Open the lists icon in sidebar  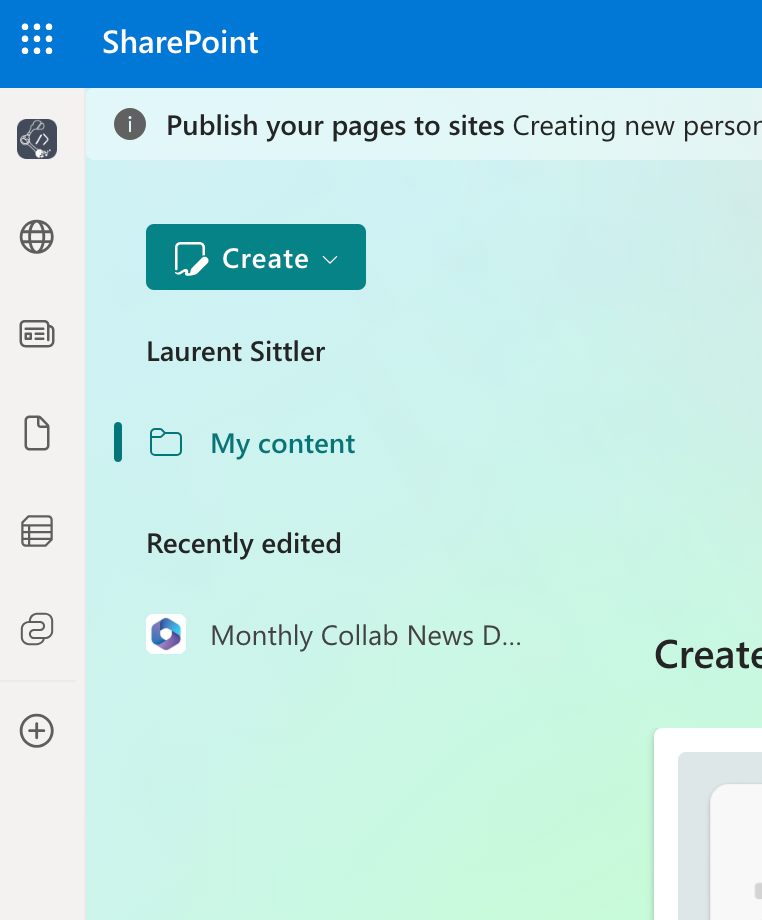(37, 532)
